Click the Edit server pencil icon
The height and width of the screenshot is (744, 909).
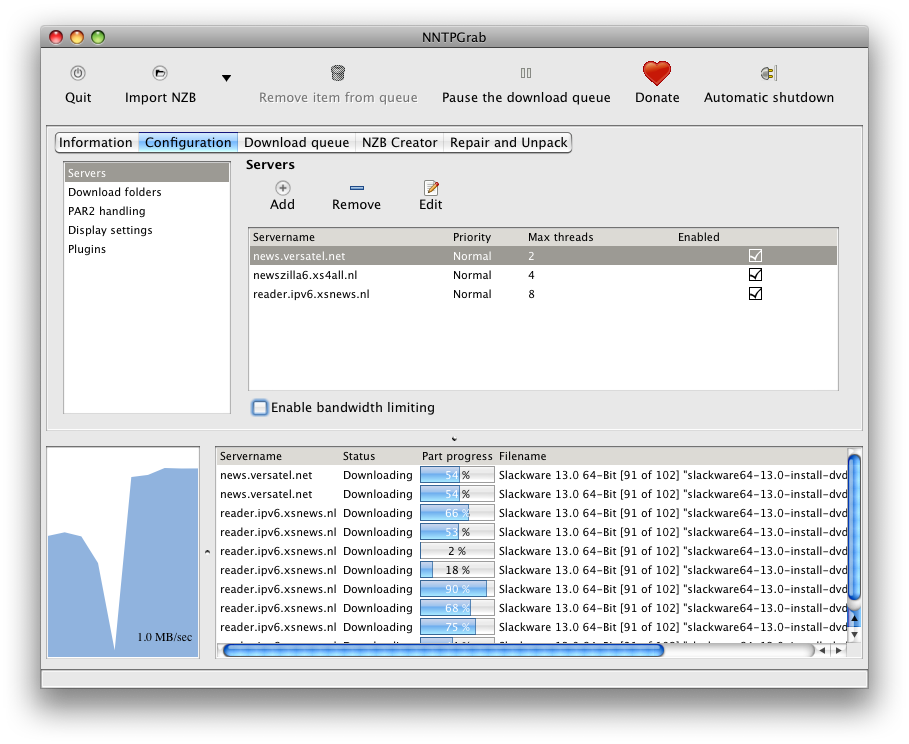[431, 187]
